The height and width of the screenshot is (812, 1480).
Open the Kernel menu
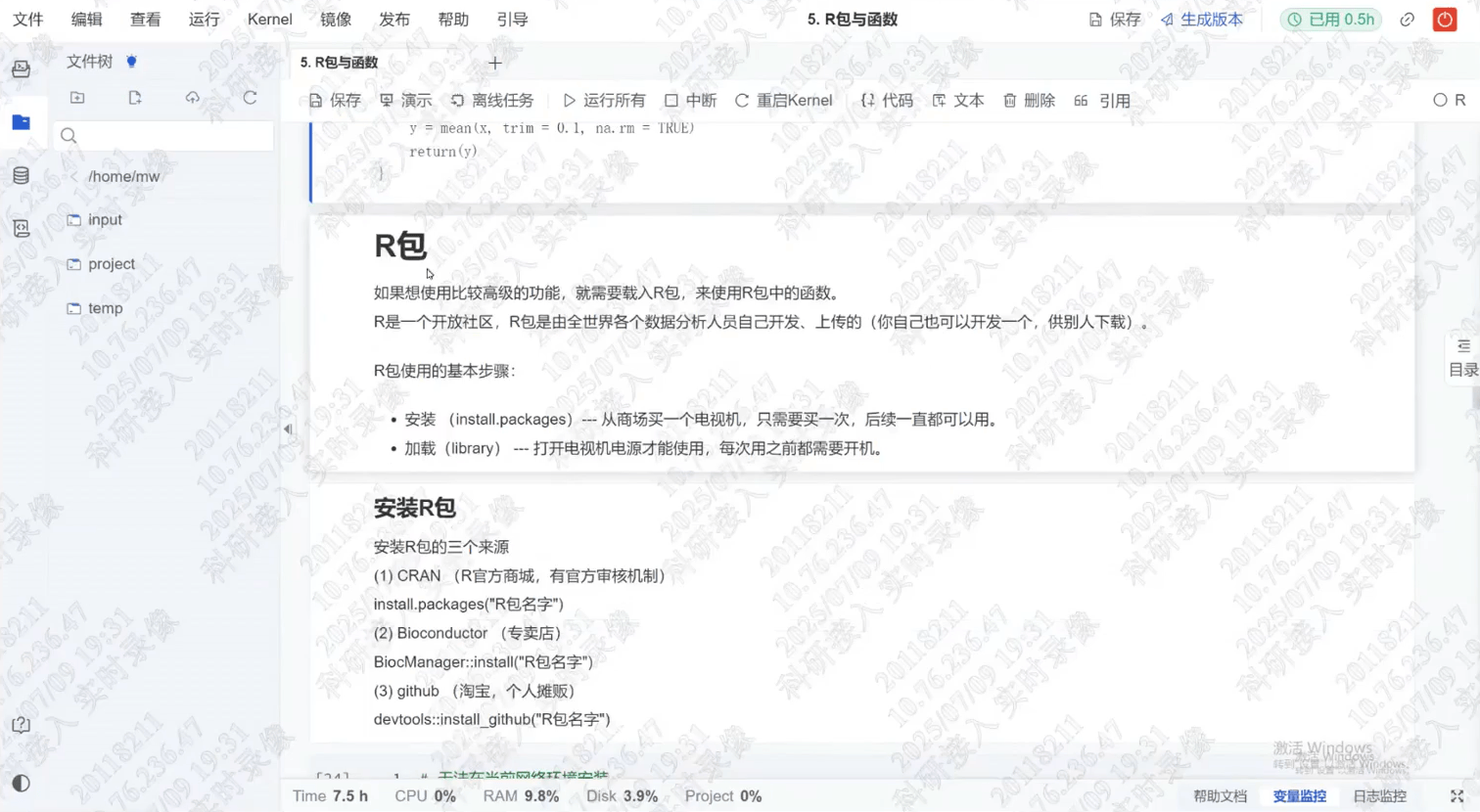[x=269, y=20]
